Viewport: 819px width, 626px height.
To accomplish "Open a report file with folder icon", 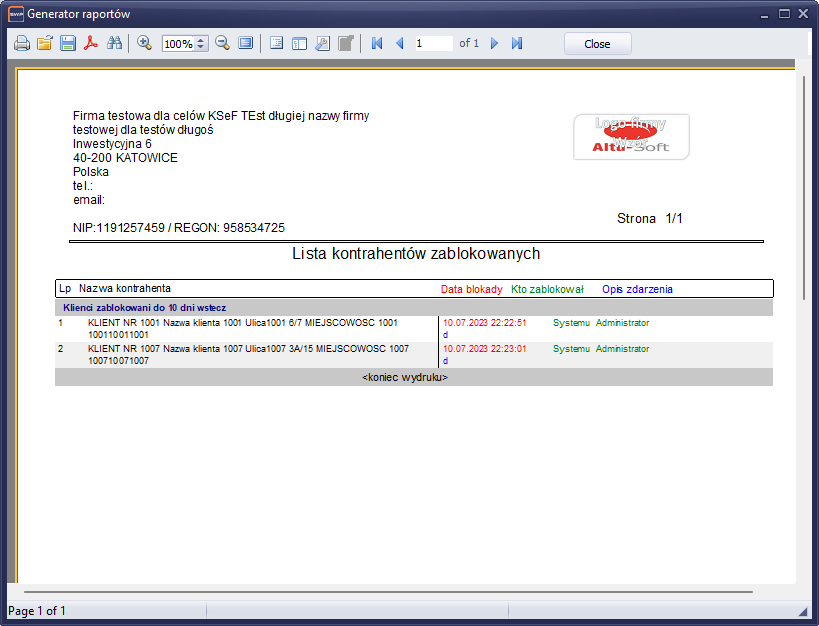I will click(45, 44).
